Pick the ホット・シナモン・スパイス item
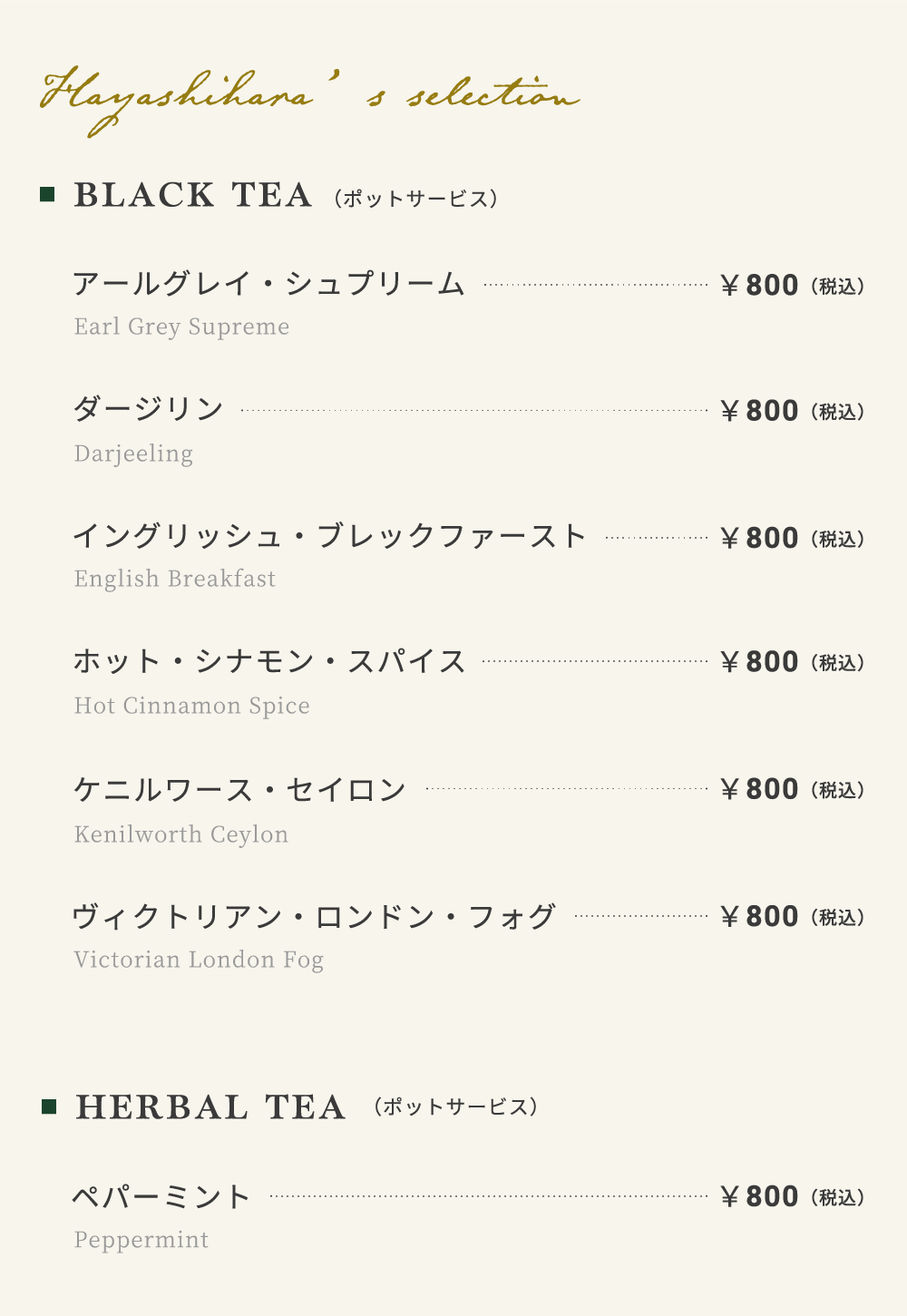This screenshot has width=907, height=1316. tap(269, 661)
